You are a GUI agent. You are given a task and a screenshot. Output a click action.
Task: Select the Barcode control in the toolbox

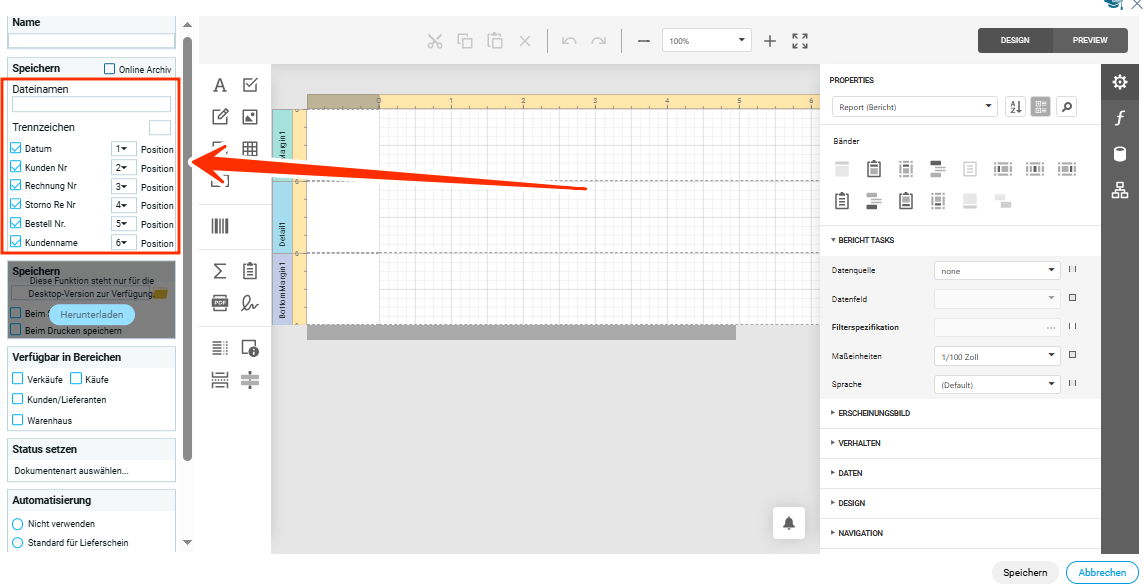(220, 226)
